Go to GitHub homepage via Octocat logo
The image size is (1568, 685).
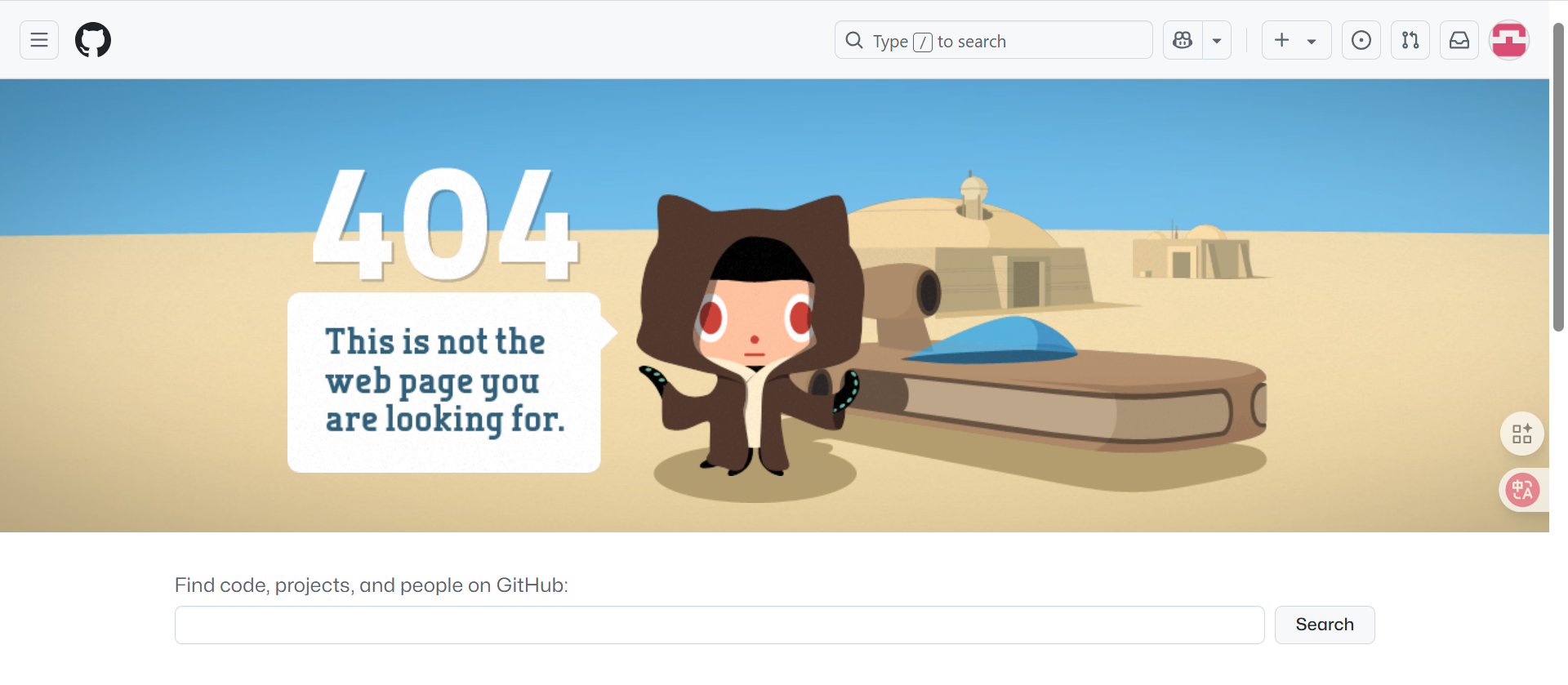[x=93, y=40]
